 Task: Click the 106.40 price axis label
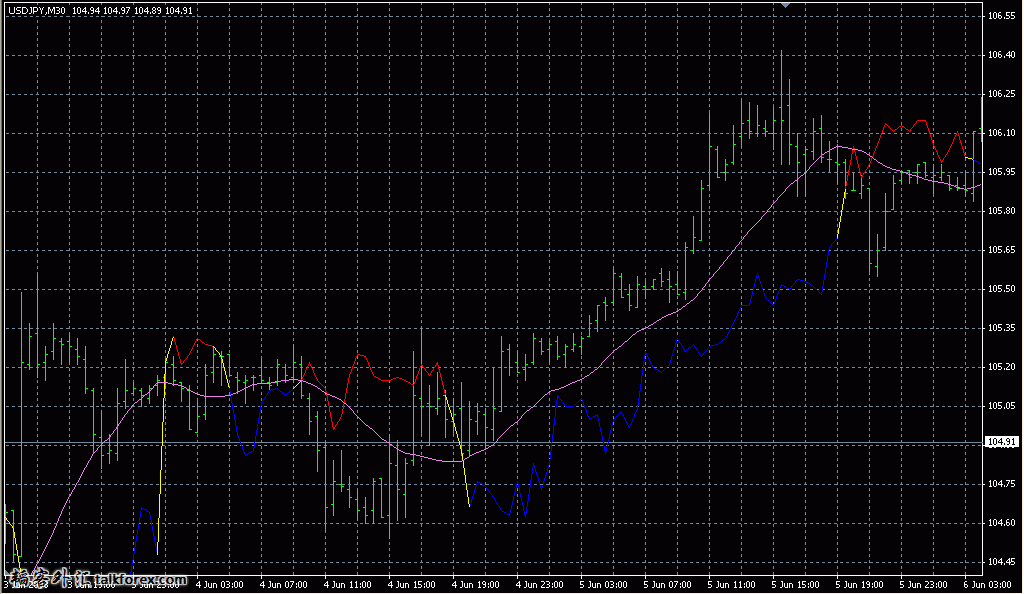coord(1001,55)
